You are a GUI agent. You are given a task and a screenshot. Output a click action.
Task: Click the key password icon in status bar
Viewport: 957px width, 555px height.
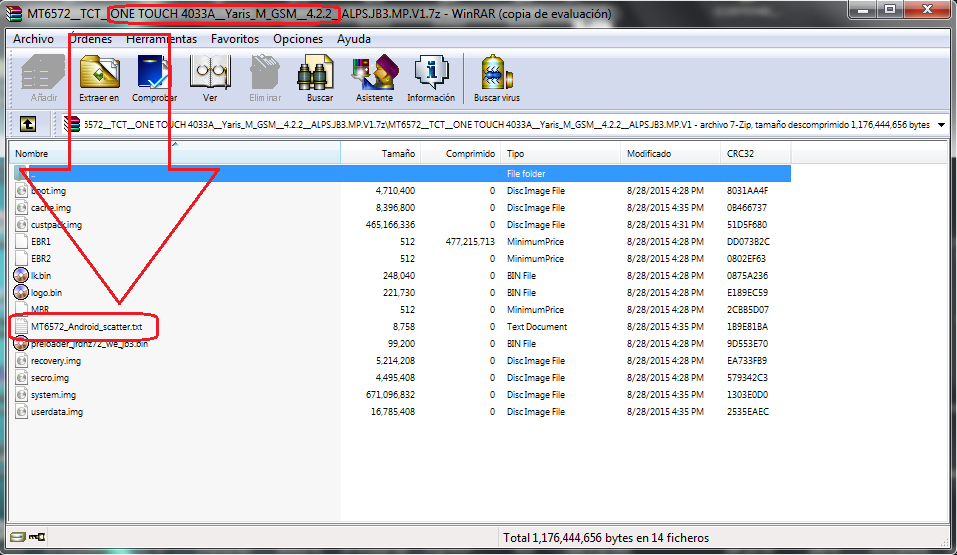[x=37, y=537]
